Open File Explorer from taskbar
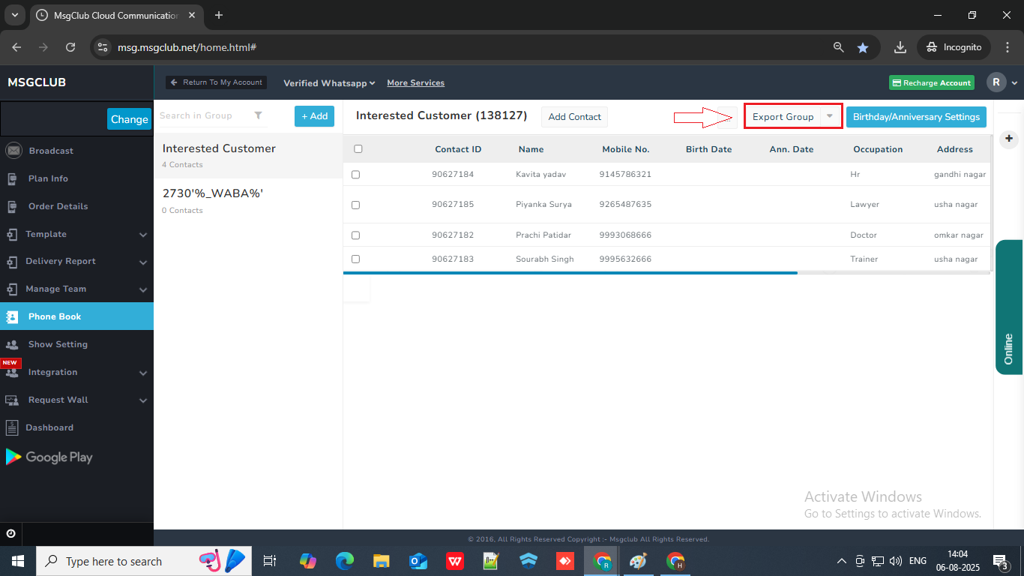This screenshot has width=1024, height=576. (x=381, y=561)
